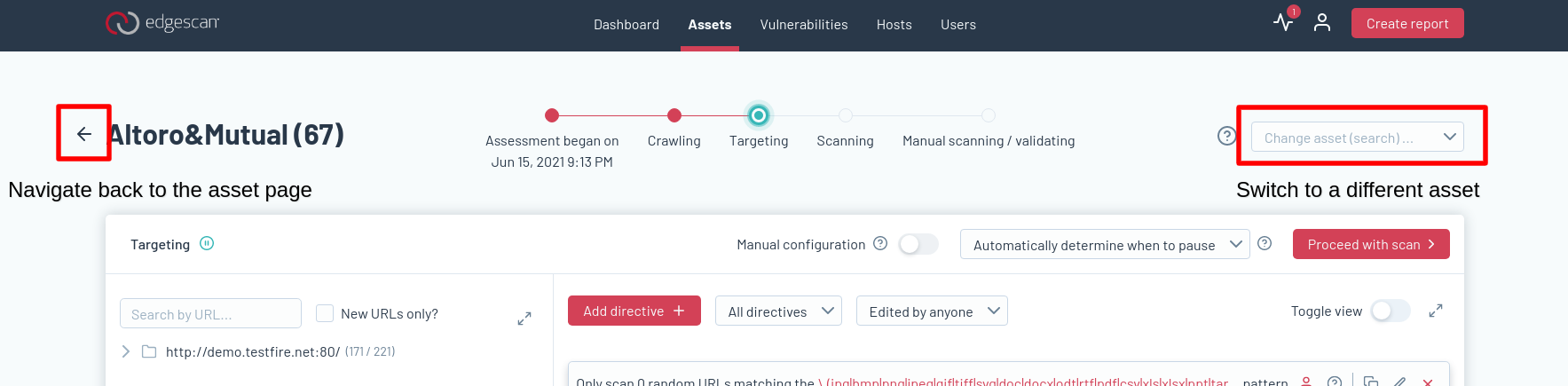Focus the Search by URL input field
Screen dimensions: 1568x386
click(210, 313)
